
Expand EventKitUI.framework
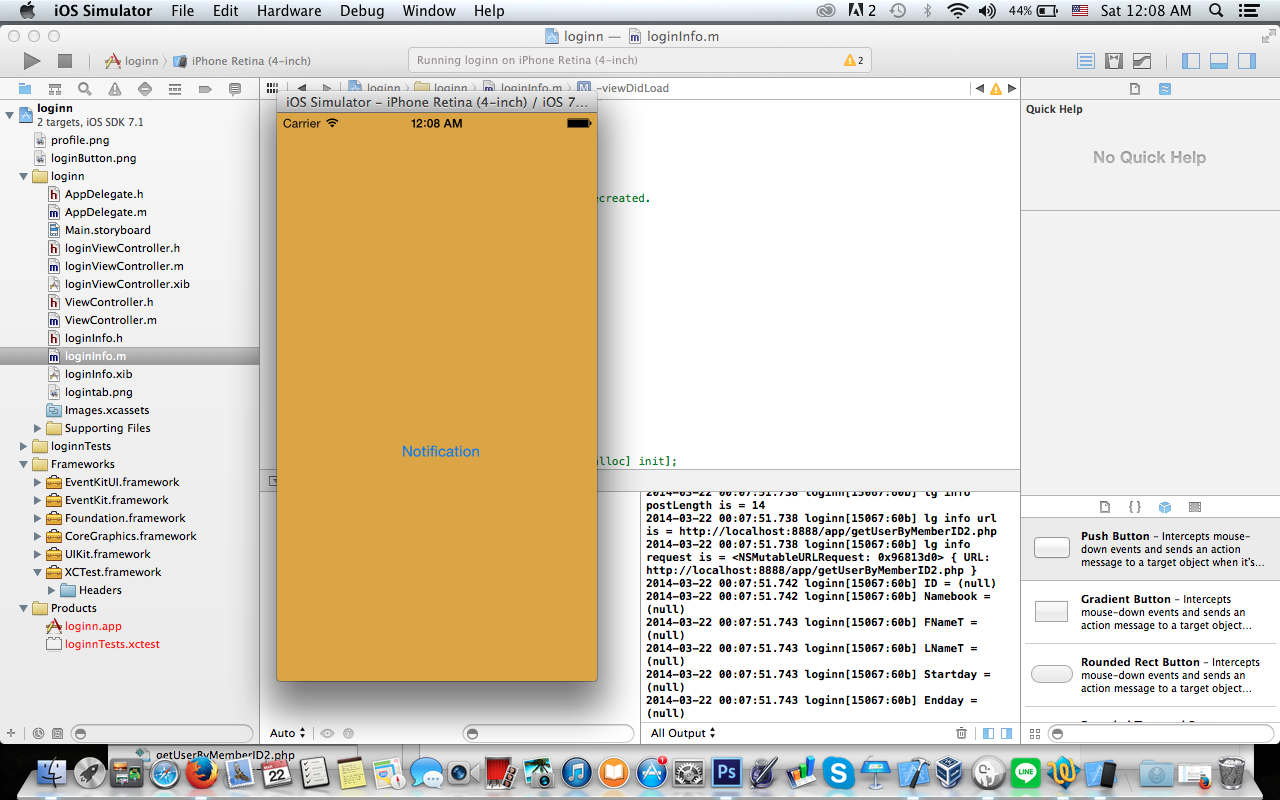click(38, 482)
